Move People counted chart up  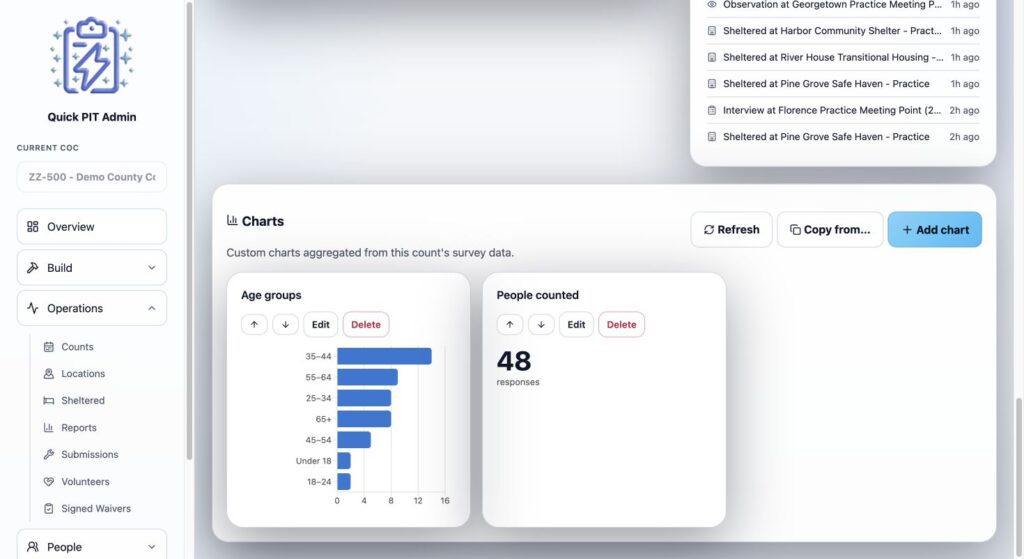pyautogui.click(x=510, y=325)
